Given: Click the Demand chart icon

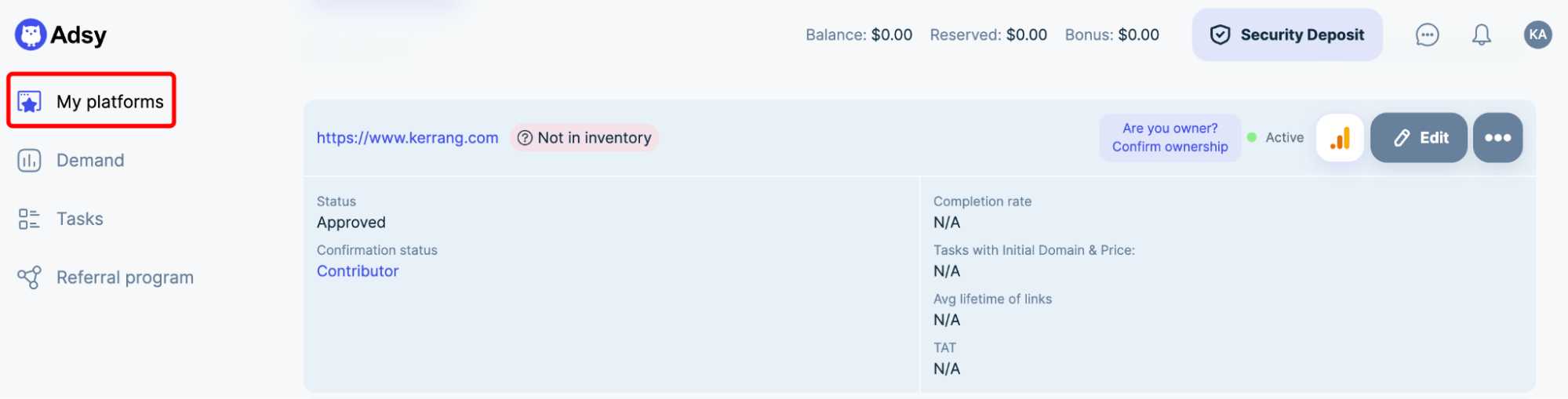Looking at the screenshot, I should click(29, 161).
